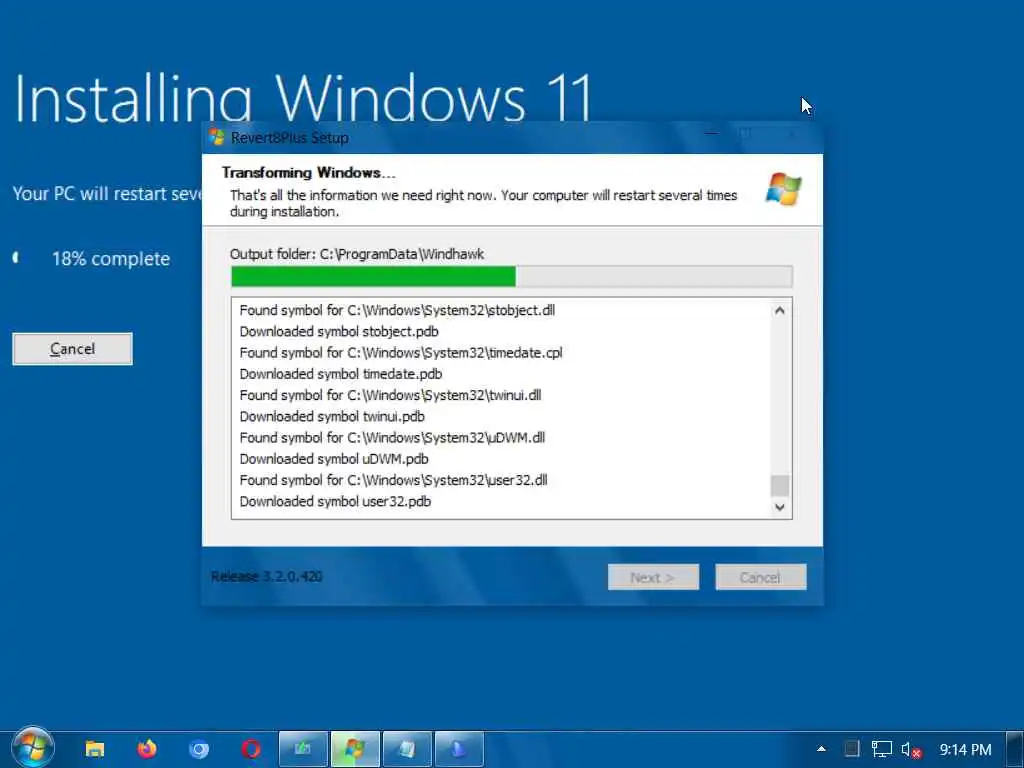Click the log scrollbar thumb

[x=780, y=486]
